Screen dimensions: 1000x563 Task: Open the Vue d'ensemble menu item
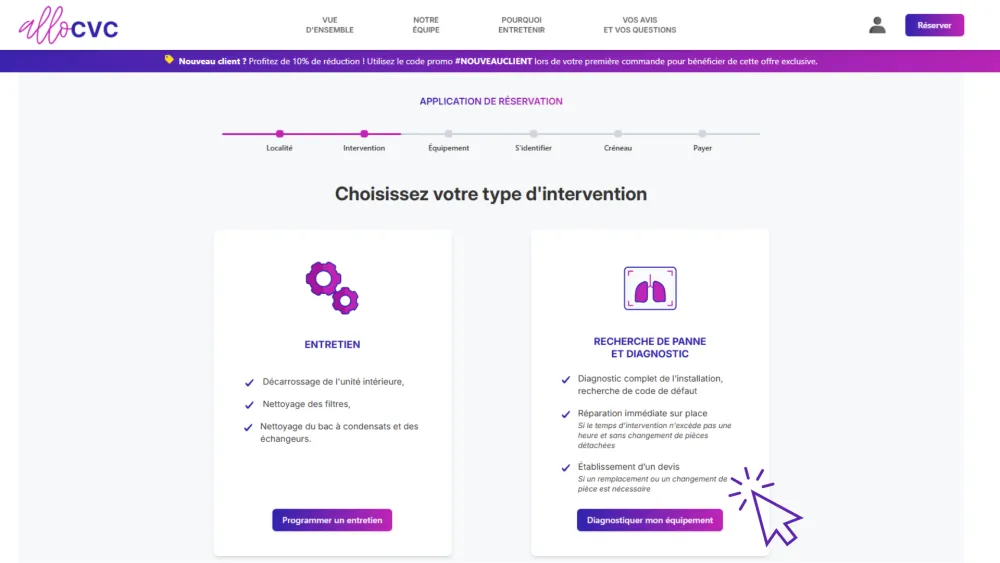330,25
